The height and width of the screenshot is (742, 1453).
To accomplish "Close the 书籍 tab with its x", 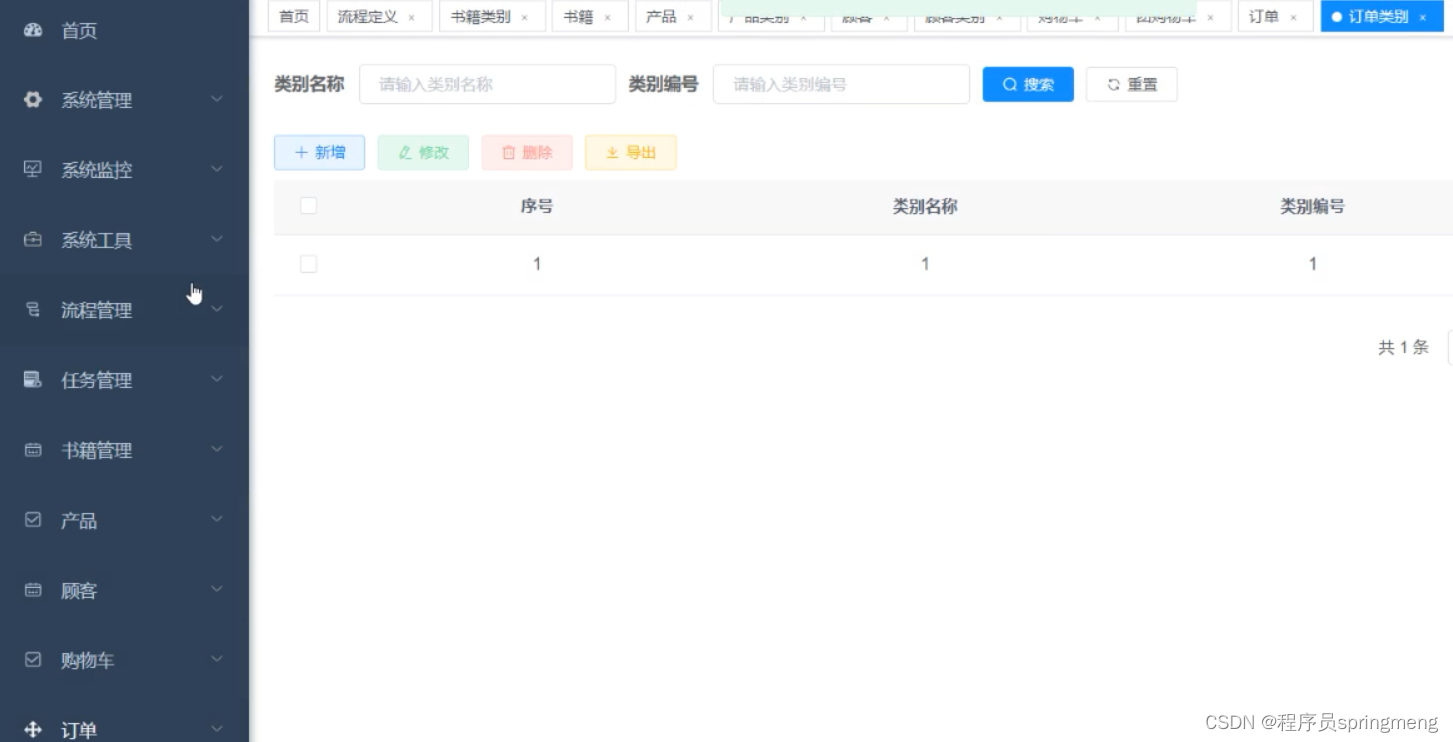I will [608, 18].
